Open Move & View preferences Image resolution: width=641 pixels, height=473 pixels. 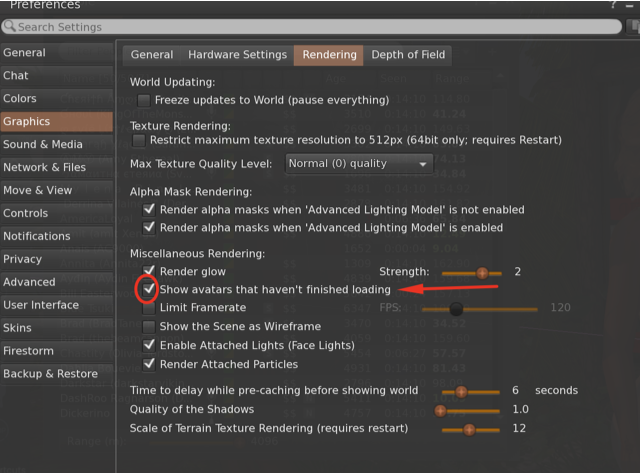coord(57,190)
